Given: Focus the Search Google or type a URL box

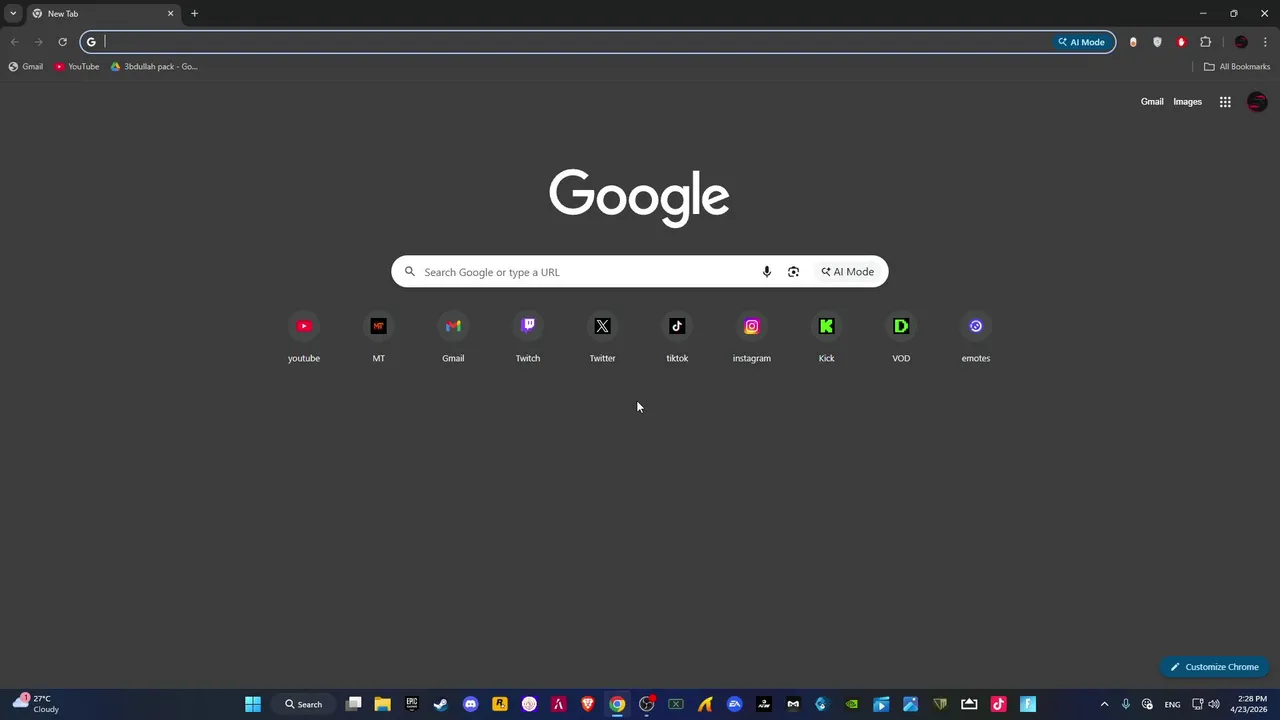Looking at the screenshot, I should click(x=640, y=272).
